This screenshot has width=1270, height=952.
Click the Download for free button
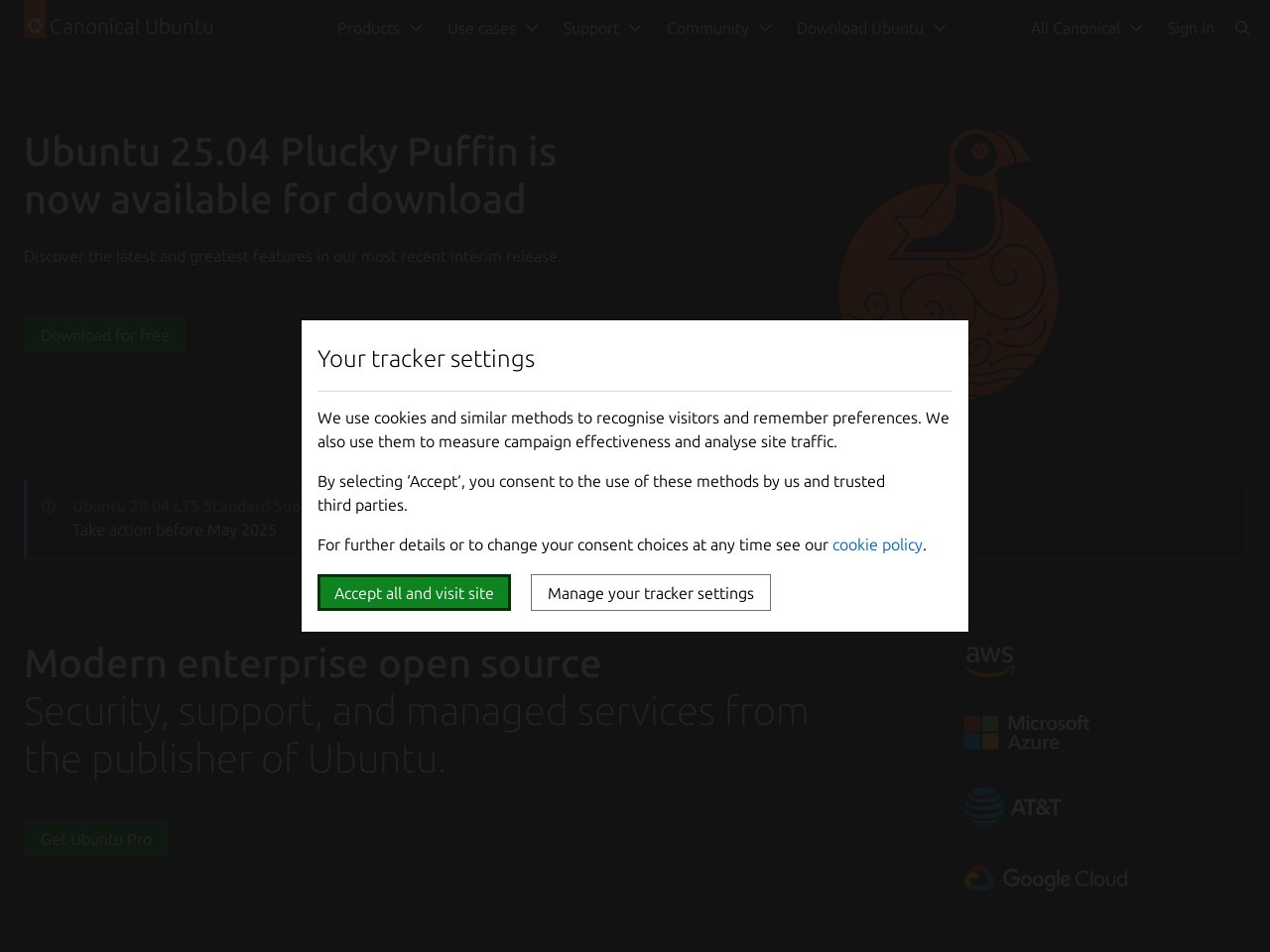tap(105, 335)
